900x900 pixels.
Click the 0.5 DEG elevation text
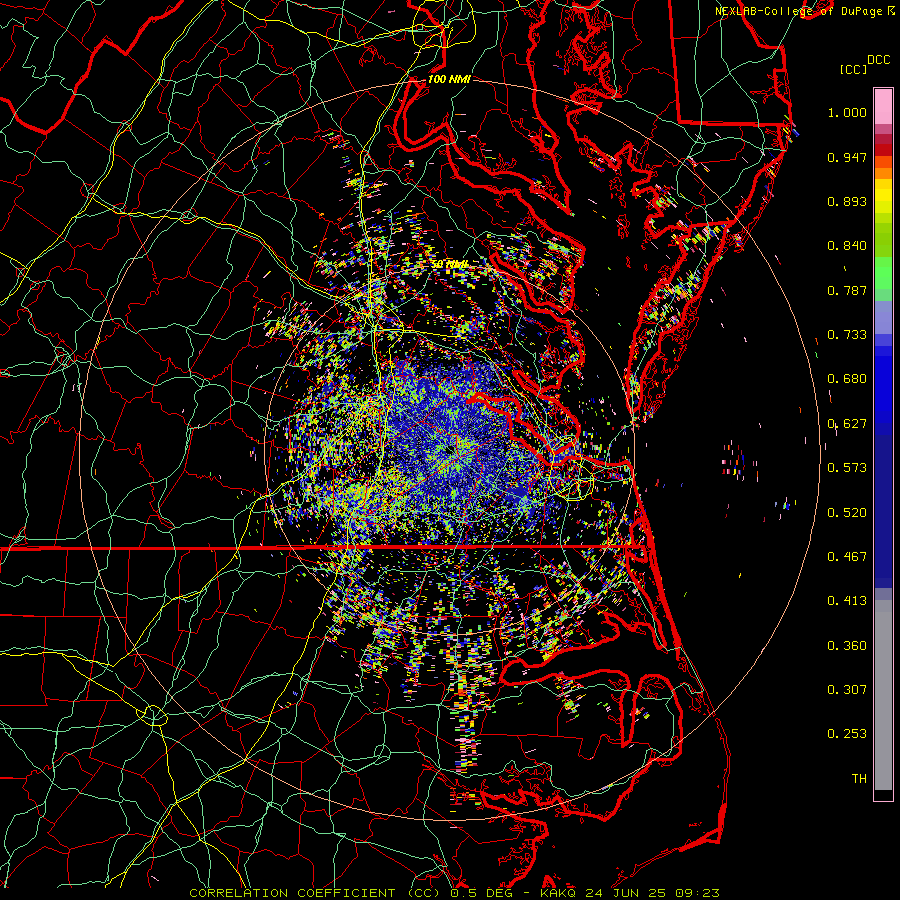[x=481, y=893]
